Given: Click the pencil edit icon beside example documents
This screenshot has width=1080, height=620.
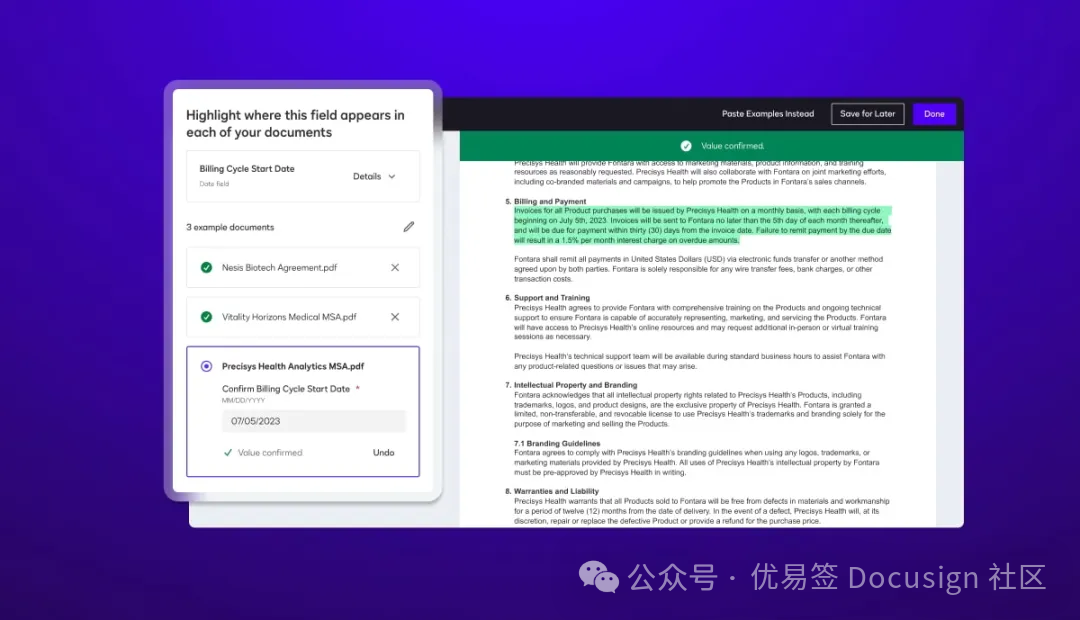Looking at the screenshot, I should tap(408, 227).
